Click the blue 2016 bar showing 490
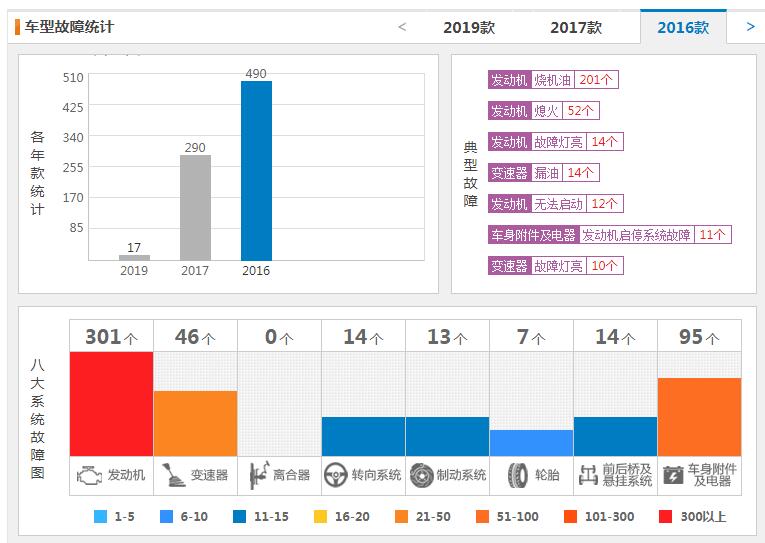 [x=256, y=171]
